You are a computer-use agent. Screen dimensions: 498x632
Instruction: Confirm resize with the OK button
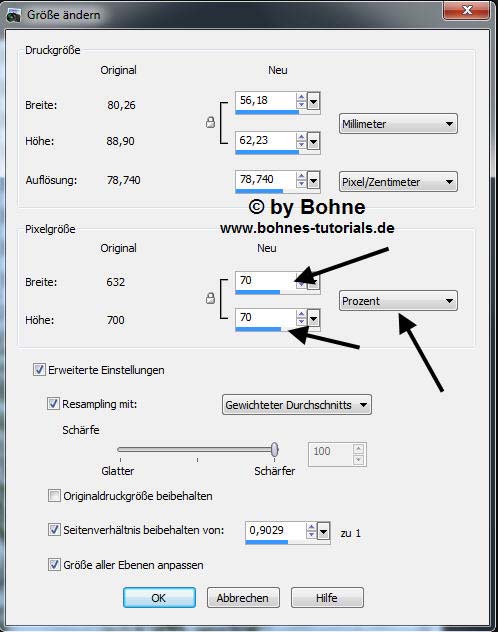159,597
